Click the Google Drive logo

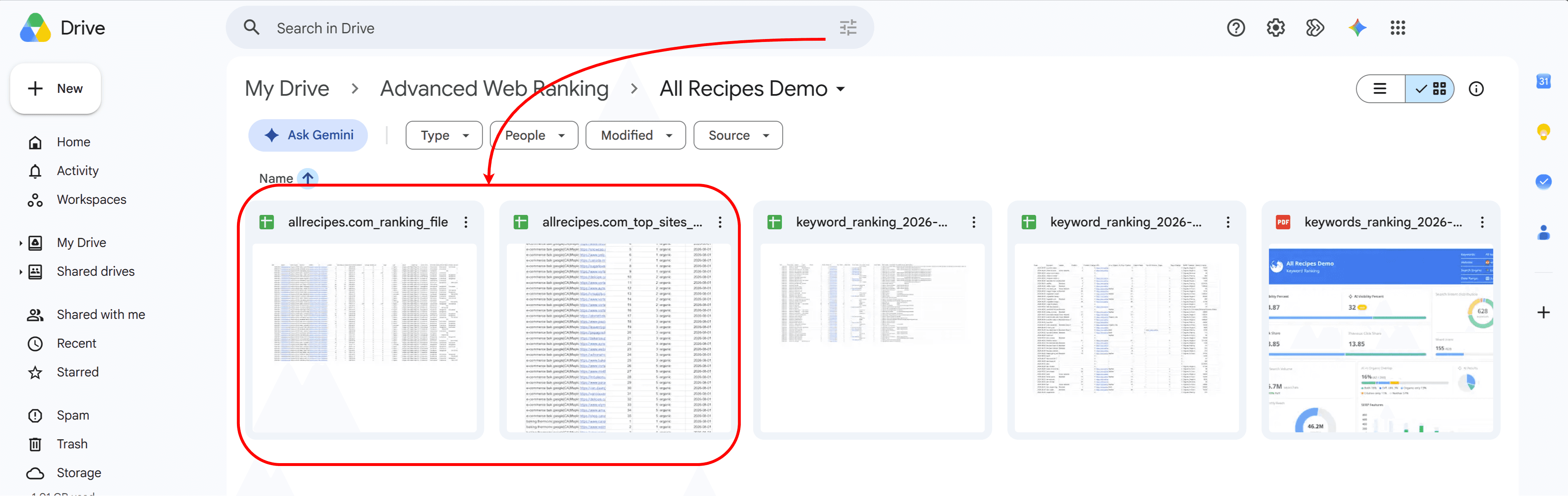tap(35, 28)
